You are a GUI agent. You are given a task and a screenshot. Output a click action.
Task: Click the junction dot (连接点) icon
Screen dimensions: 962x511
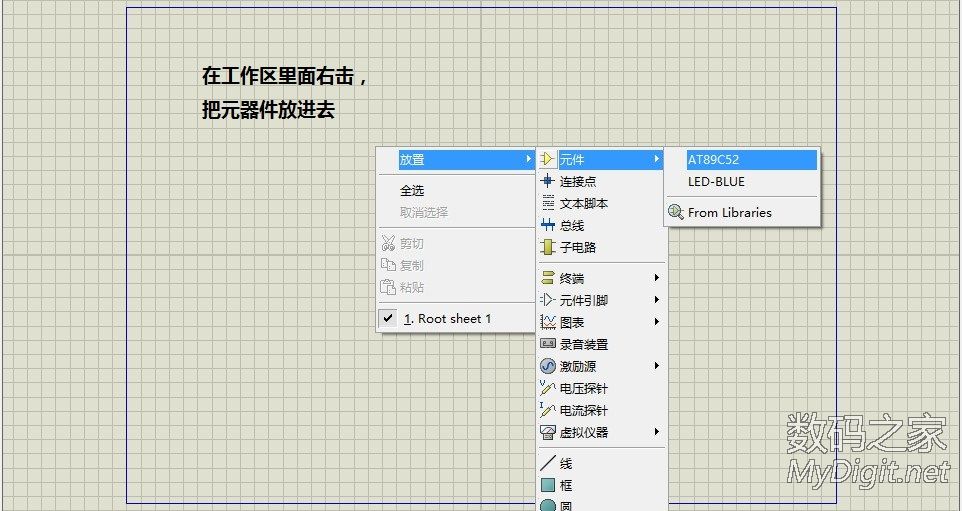tap(547, 181)
